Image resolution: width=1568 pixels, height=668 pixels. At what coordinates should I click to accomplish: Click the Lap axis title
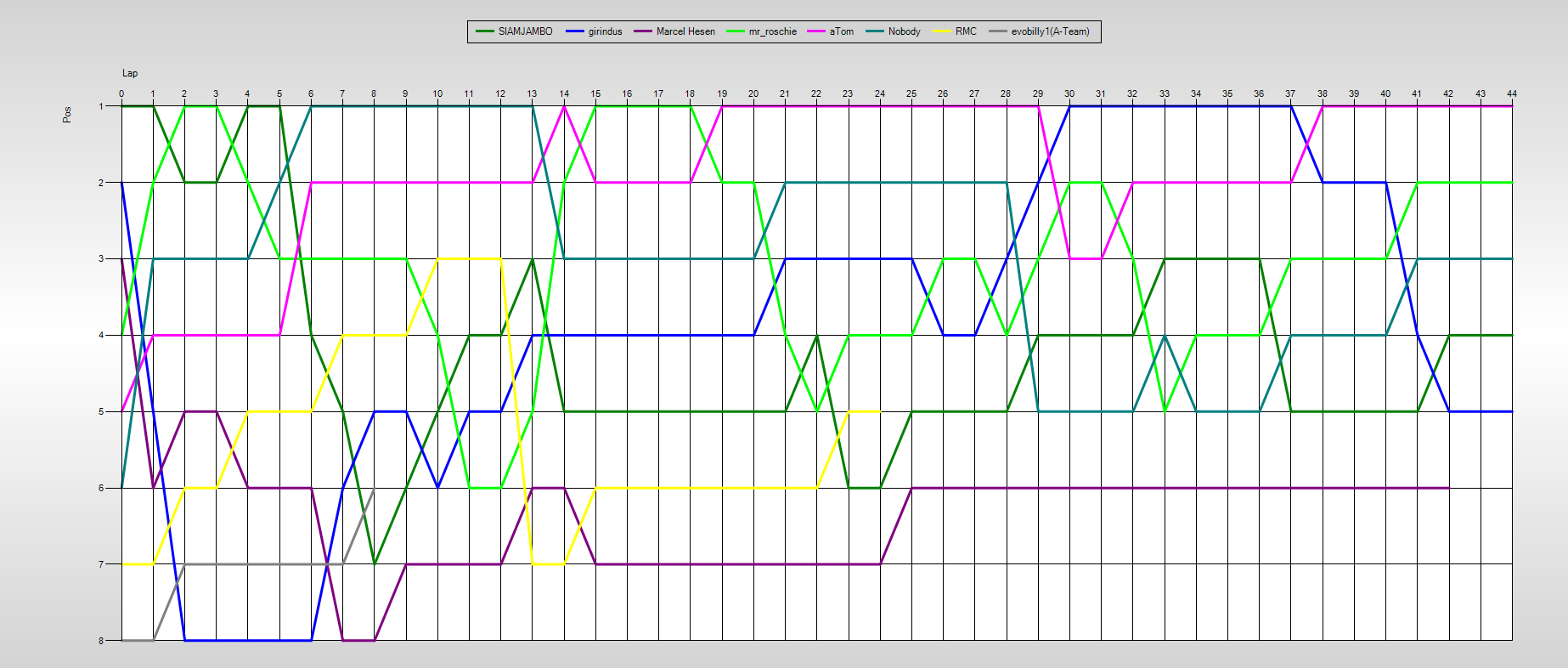point(130,73)
